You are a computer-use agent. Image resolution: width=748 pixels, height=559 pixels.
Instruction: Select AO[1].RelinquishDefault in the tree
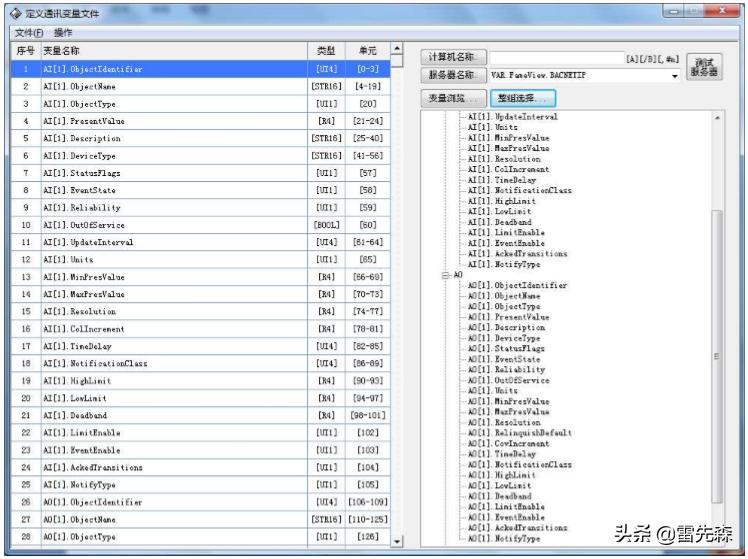point(519,433)
